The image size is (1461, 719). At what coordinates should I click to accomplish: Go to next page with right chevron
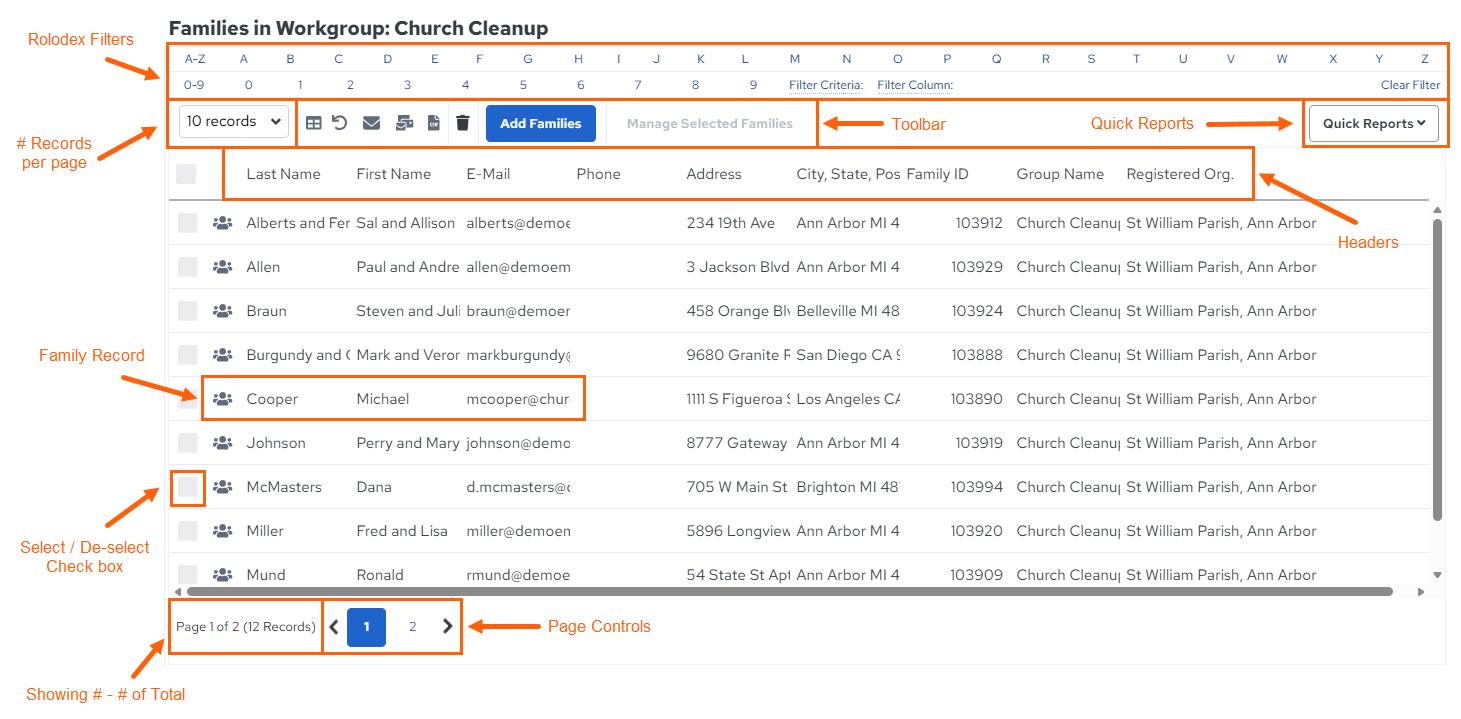[x=447, y=626]
